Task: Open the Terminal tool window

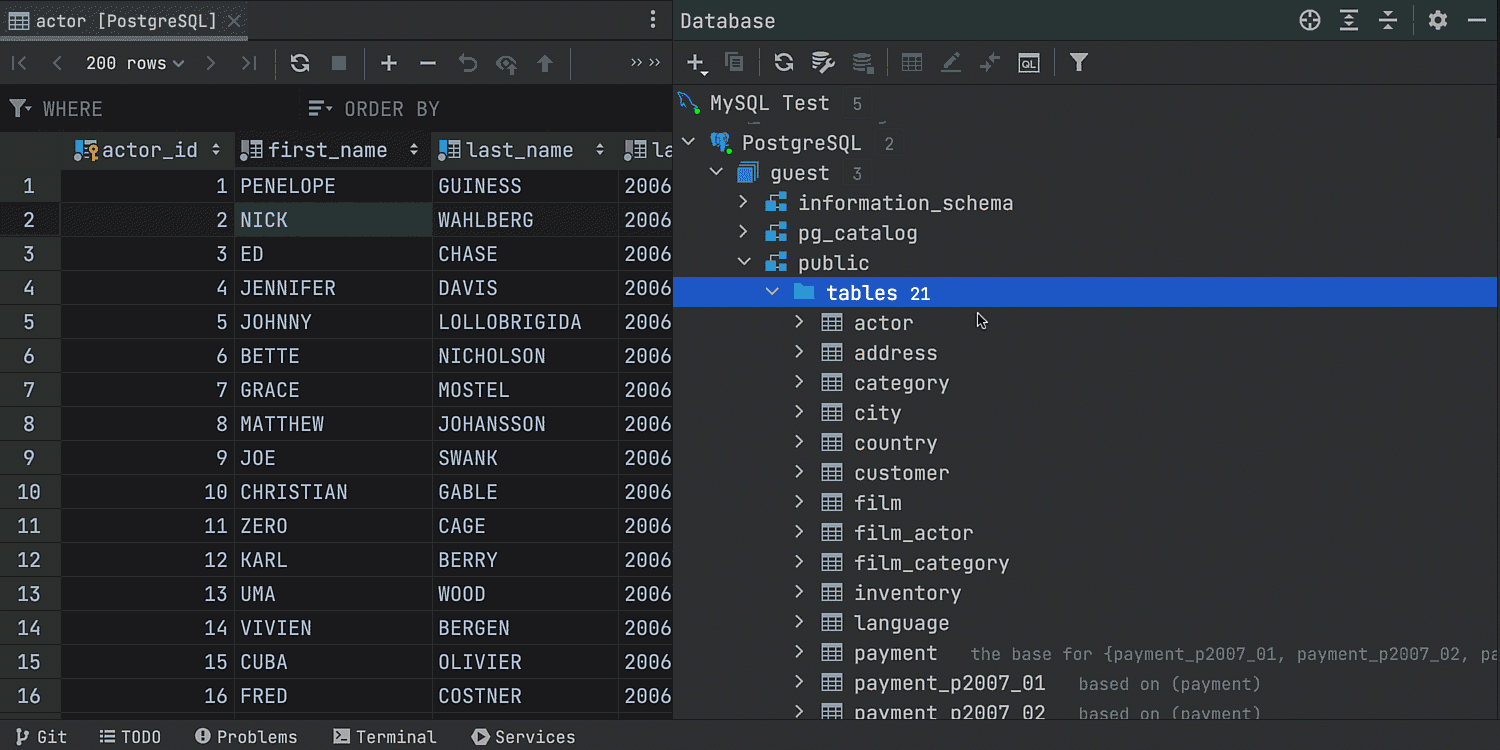Action: pos(385,737)
